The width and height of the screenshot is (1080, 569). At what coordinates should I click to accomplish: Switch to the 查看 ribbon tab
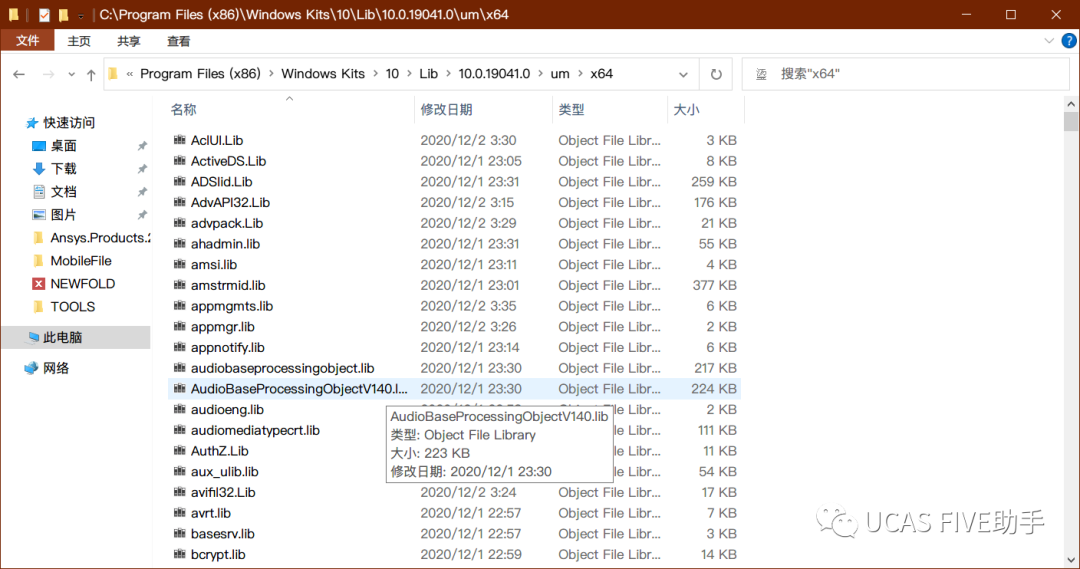(178, 41)
